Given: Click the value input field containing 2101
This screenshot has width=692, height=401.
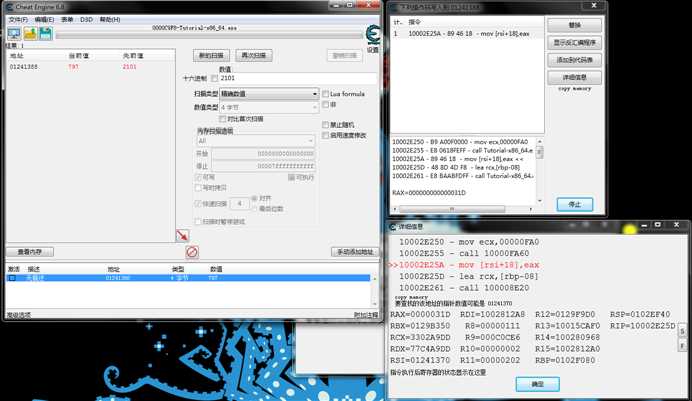Looking at the screenshot, I should point(298,79).
